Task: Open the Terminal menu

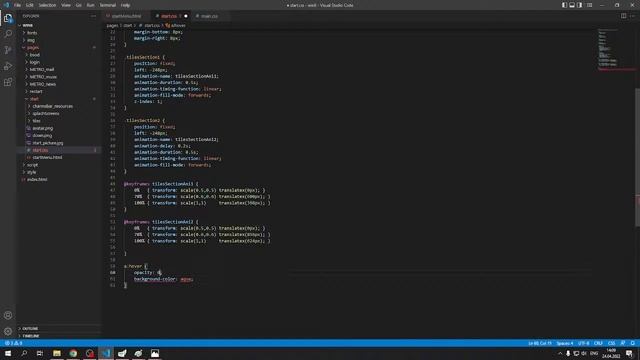Action: point(108,5)
